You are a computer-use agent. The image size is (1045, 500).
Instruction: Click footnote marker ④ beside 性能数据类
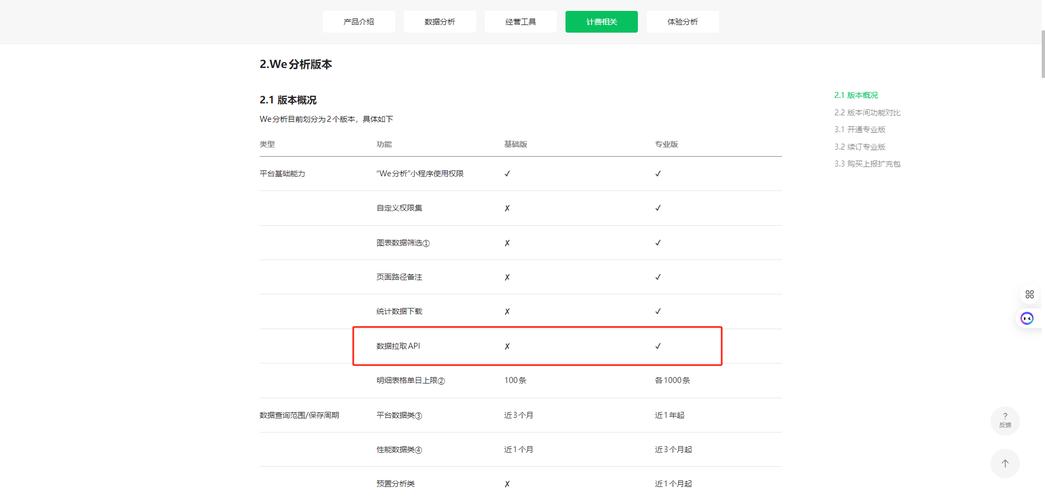(419, 450)
